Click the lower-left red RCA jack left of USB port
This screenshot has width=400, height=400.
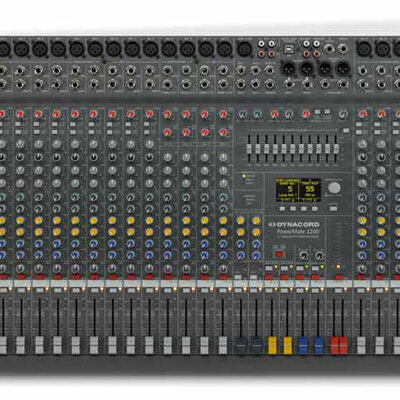(262, 53)
